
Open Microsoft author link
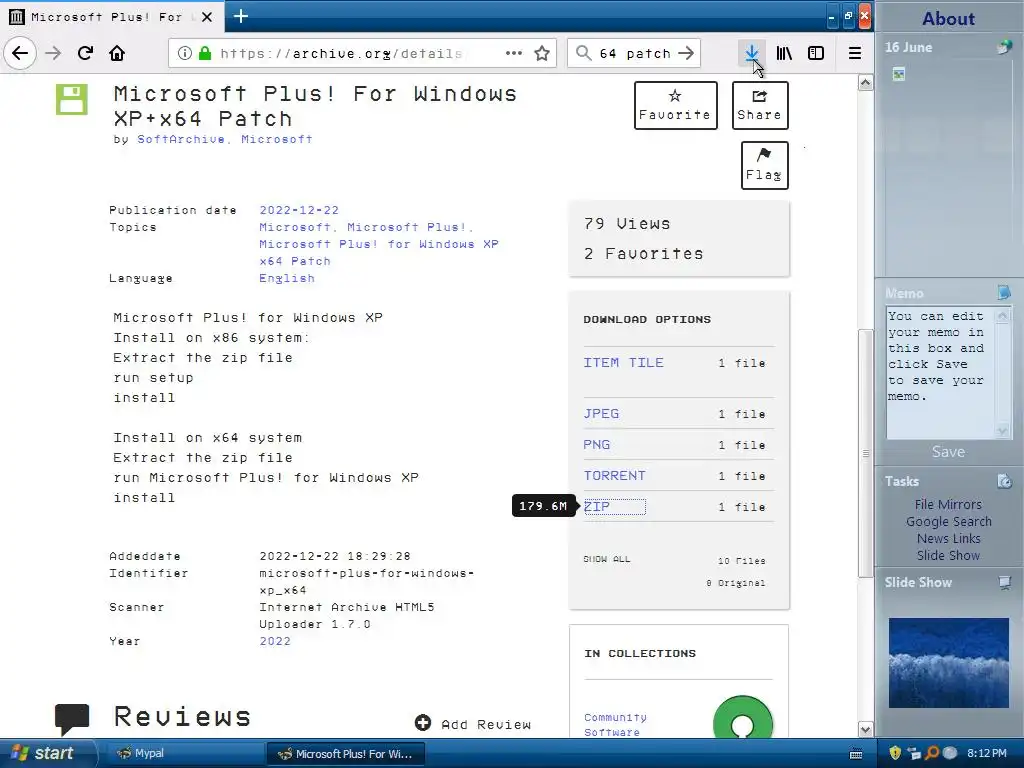[276, 139]
